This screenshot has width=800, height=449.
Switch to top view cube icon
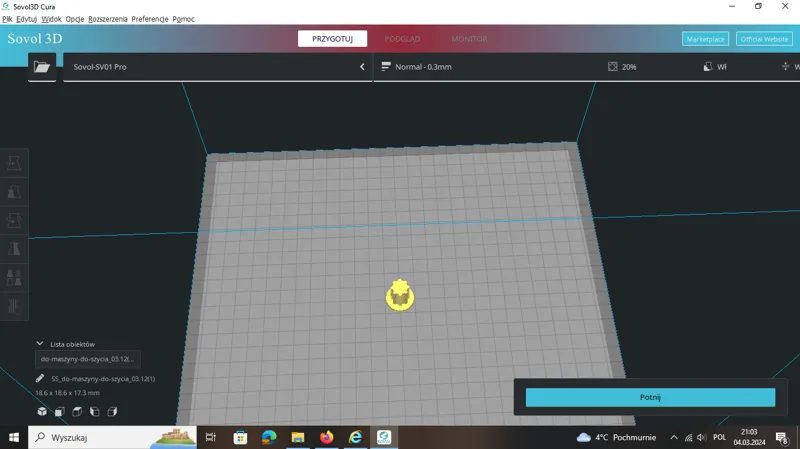[77, 411]
